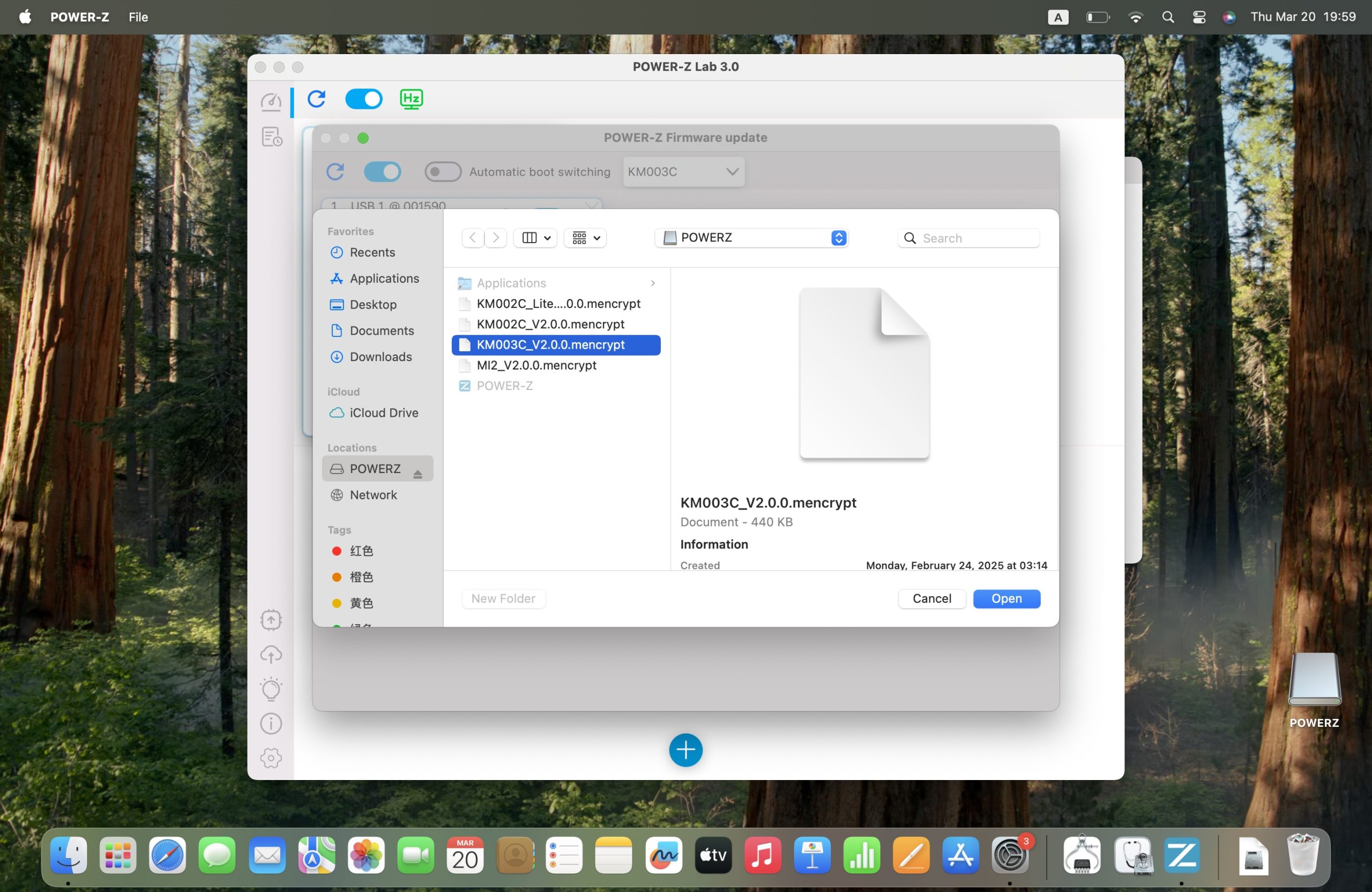Select the meter/dashboard tool in the sidebar
This screenshot has height=892, width=1372.
click(271, 101)
